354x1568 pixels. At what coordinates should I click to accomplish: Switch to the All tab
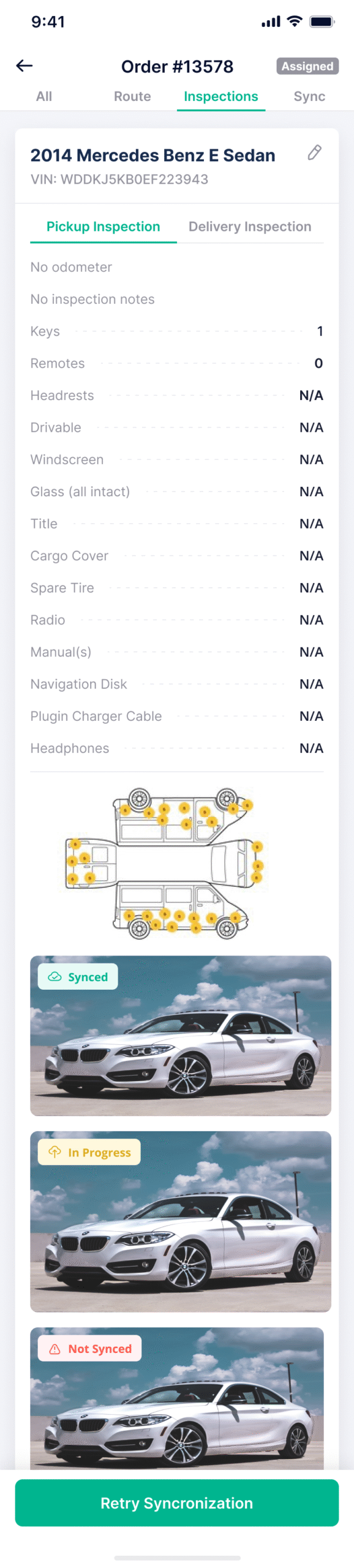[44, 96]
